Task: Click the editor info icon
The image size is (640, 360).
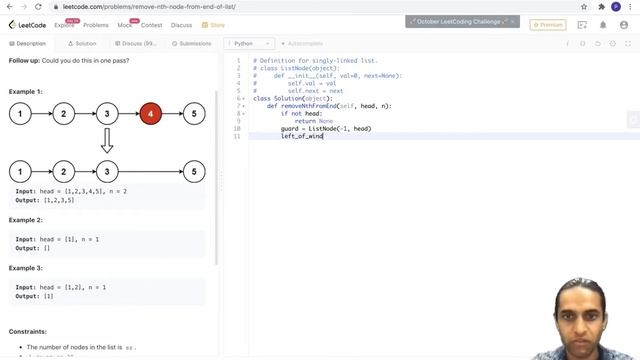Action: click(x=567, y=44)
